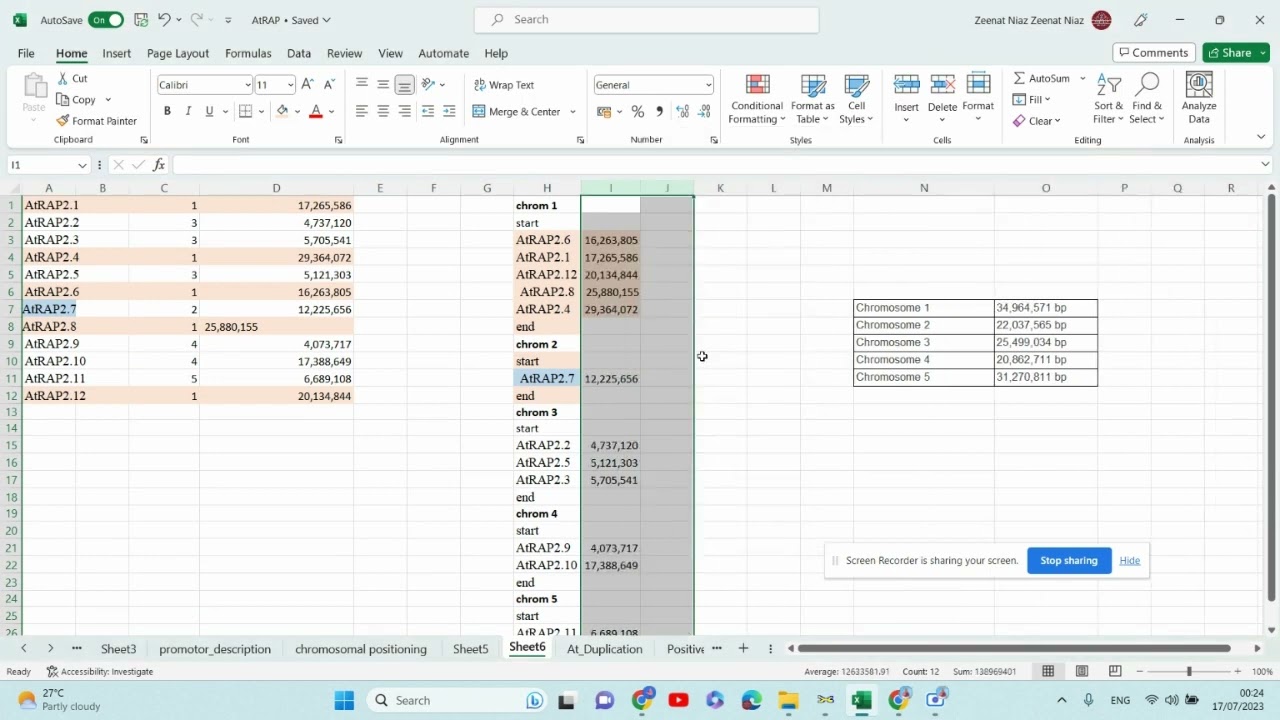Image resolution: width=1280 pixels, height=720 pixels.
Task: Click the Share button
Action: pos(1236,52)
